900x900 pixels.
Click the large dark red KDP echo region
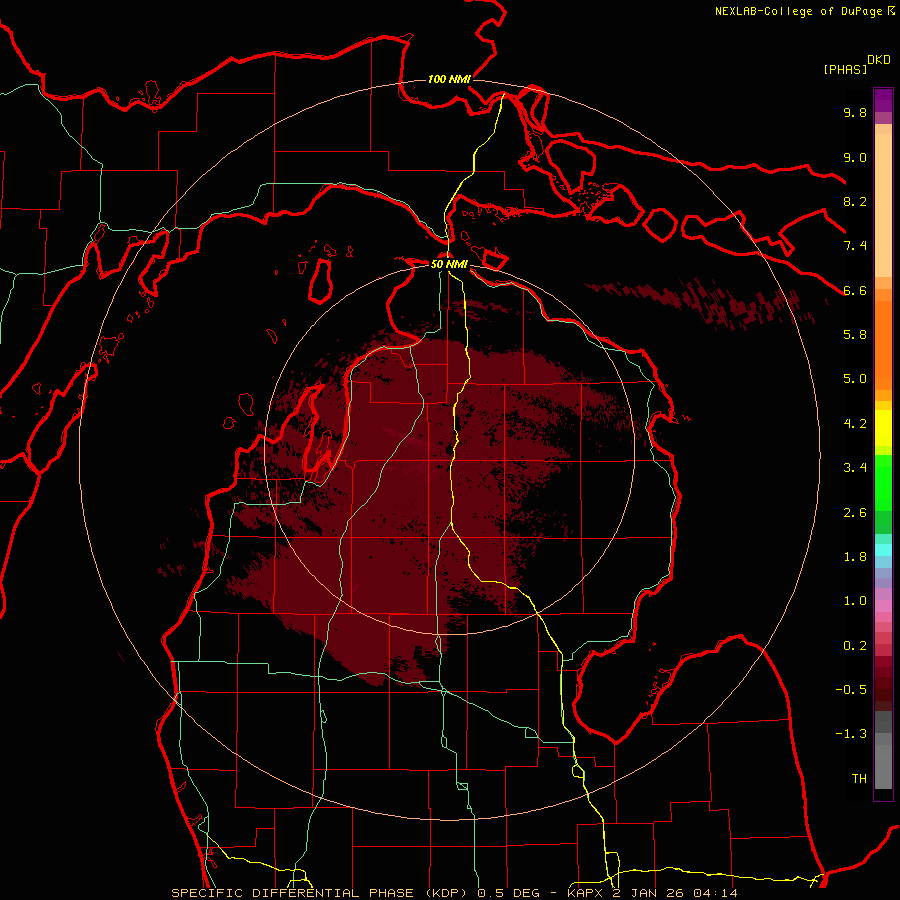coord(396,505)
